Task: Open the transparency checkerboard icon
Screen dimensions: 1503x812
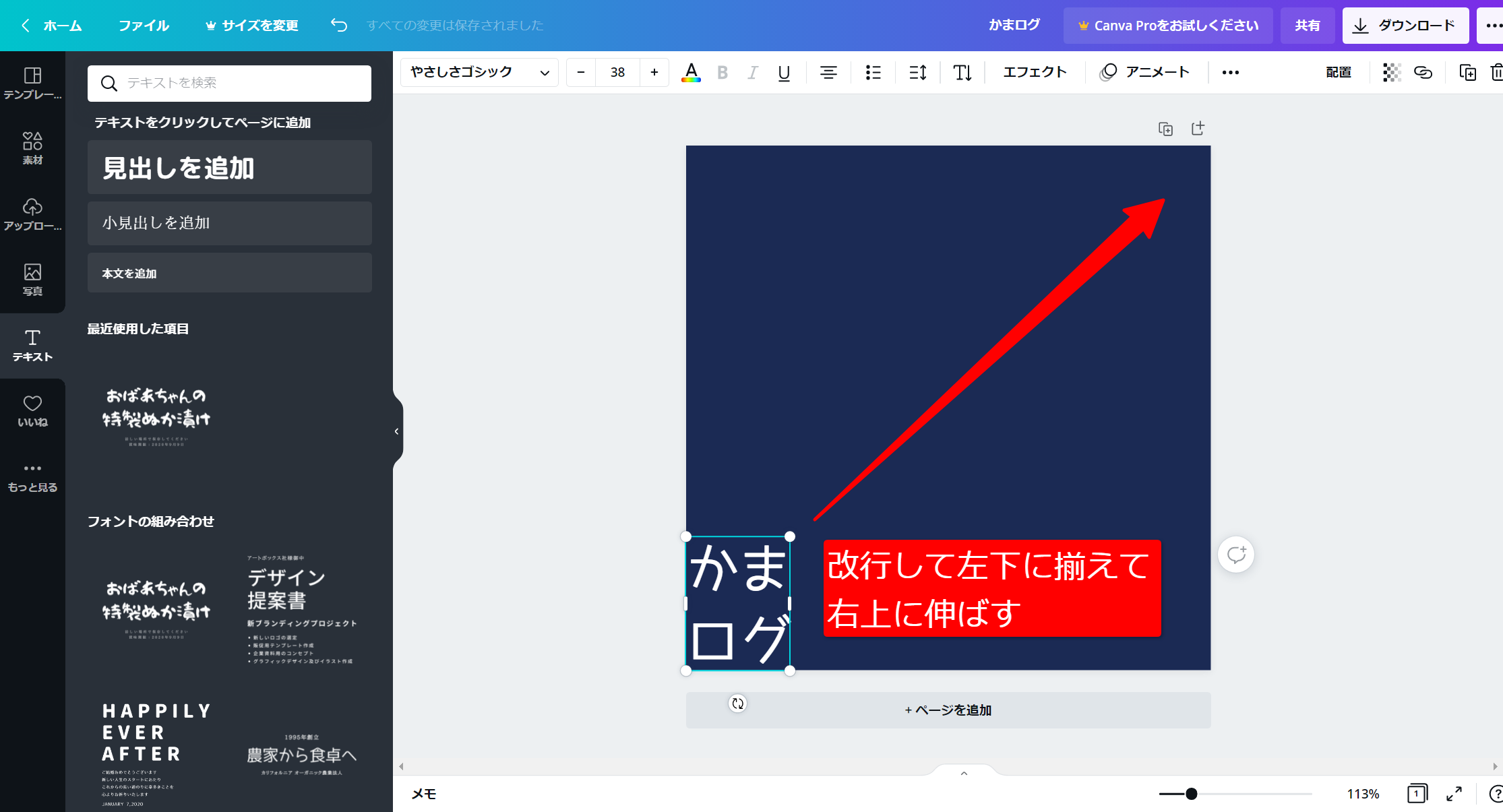Action: pyautogui.click(x=1392, y=72)
